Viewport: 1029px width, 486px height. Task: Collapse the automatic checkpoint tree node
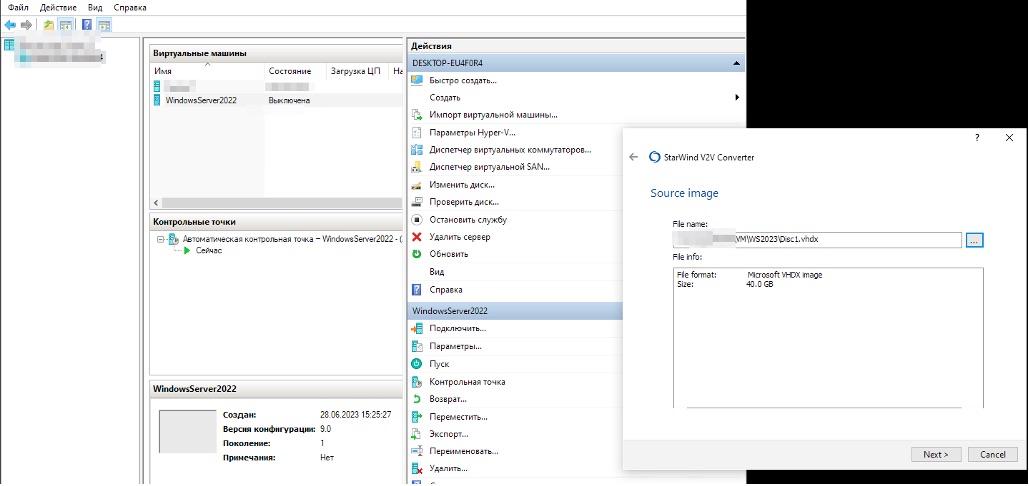pos(160,239)
